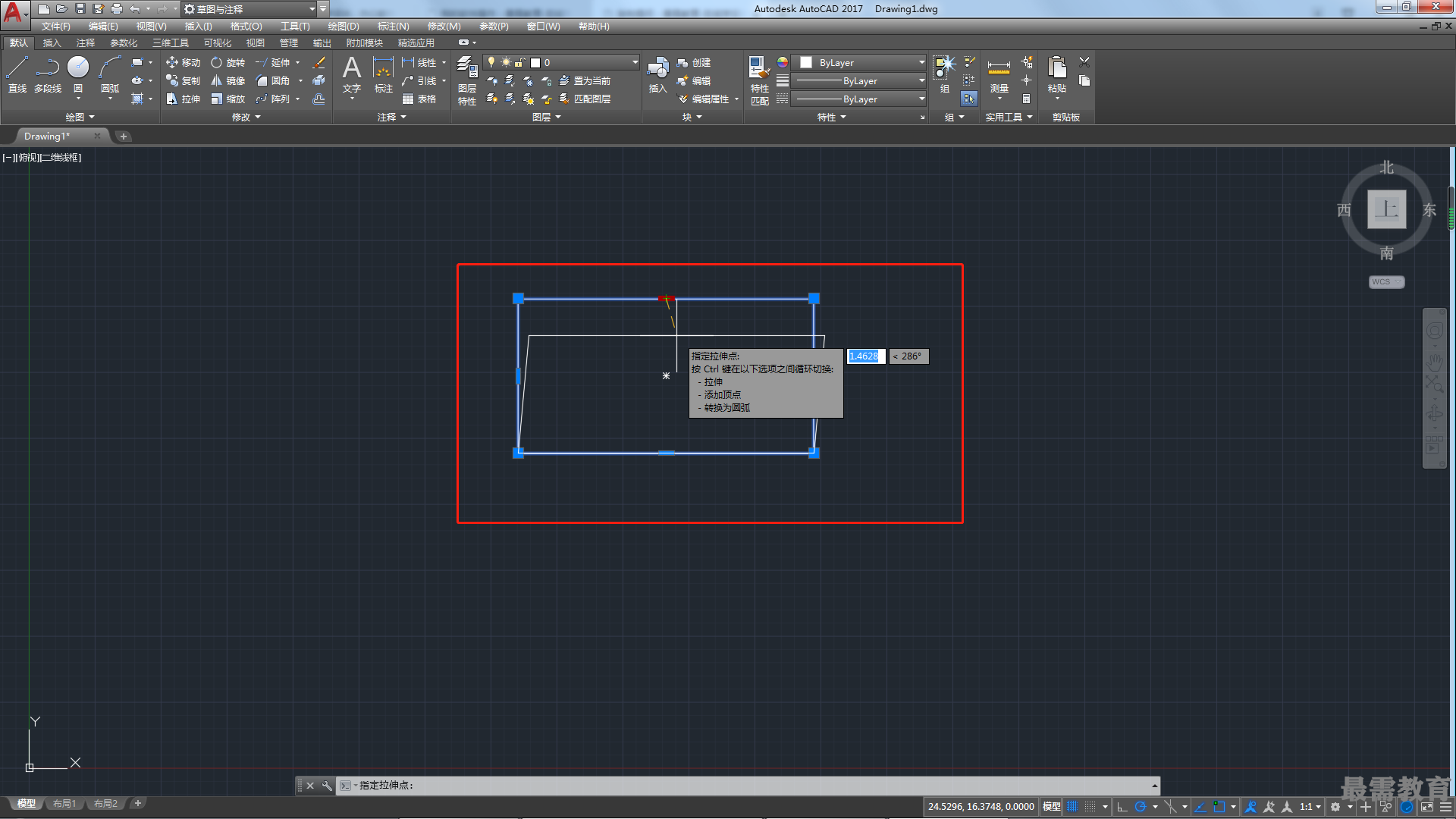Expand the 绘图 panel
This screenshot has height=819, width=1456.
80,117
